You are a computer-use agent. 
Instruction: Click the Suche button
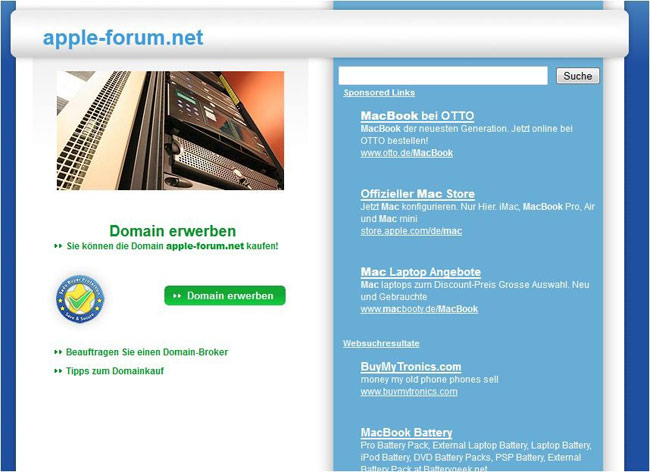(577, 76)
